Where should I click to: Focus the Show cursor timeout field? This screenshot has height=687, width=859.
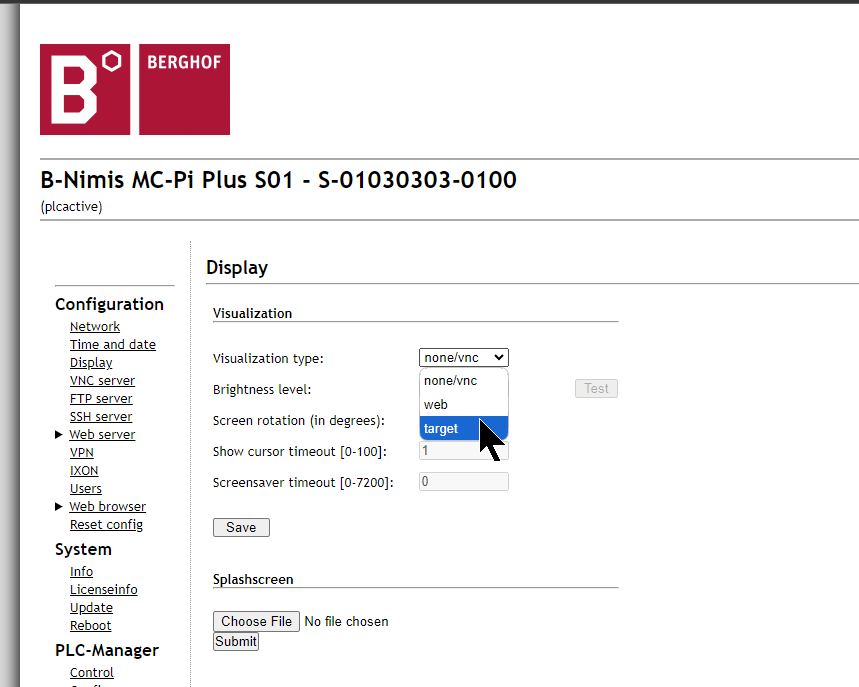coord(463,451)
